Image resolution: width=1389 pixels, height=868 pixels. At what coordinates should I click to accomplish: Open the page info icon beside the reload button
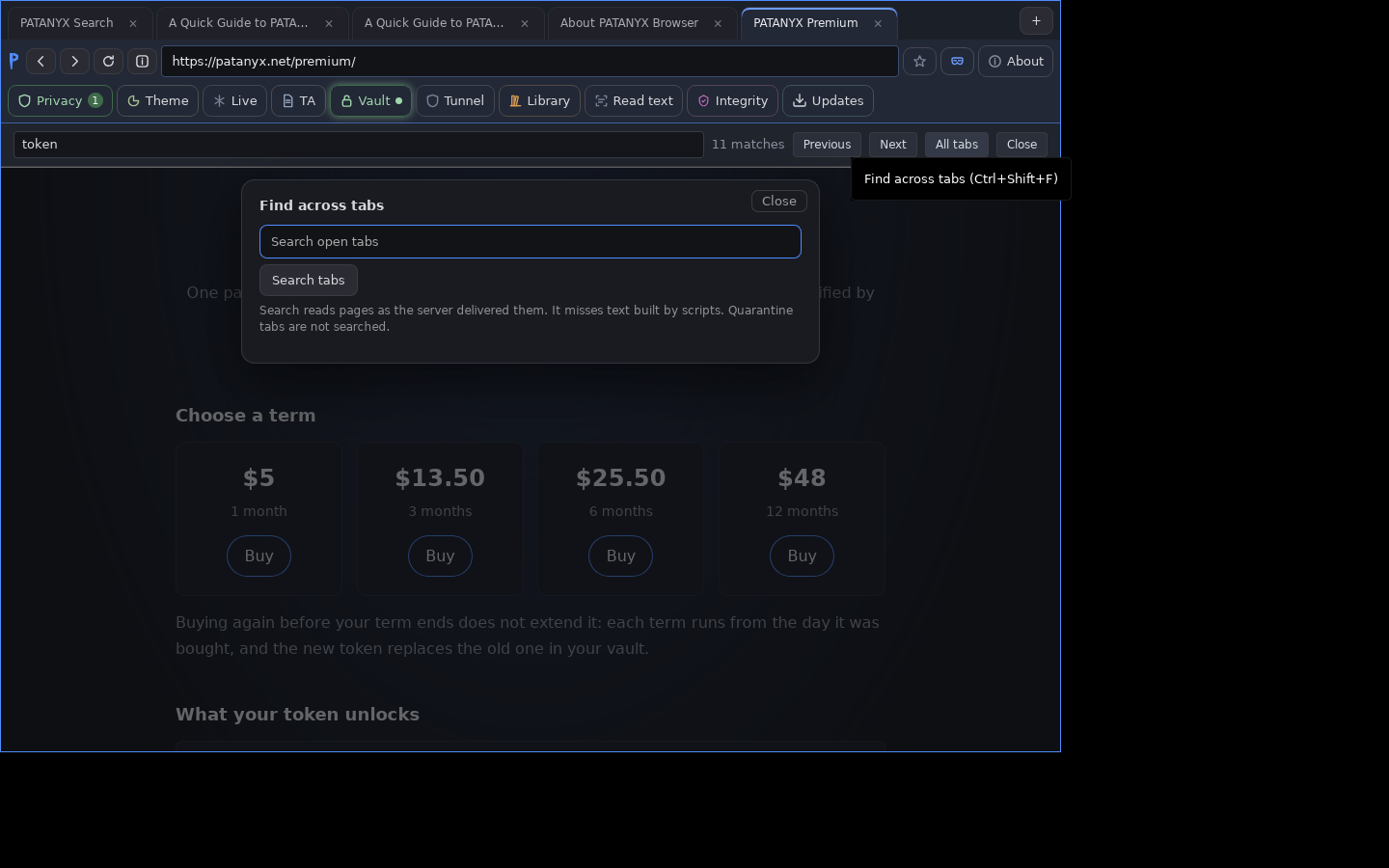tap(142, 61)
